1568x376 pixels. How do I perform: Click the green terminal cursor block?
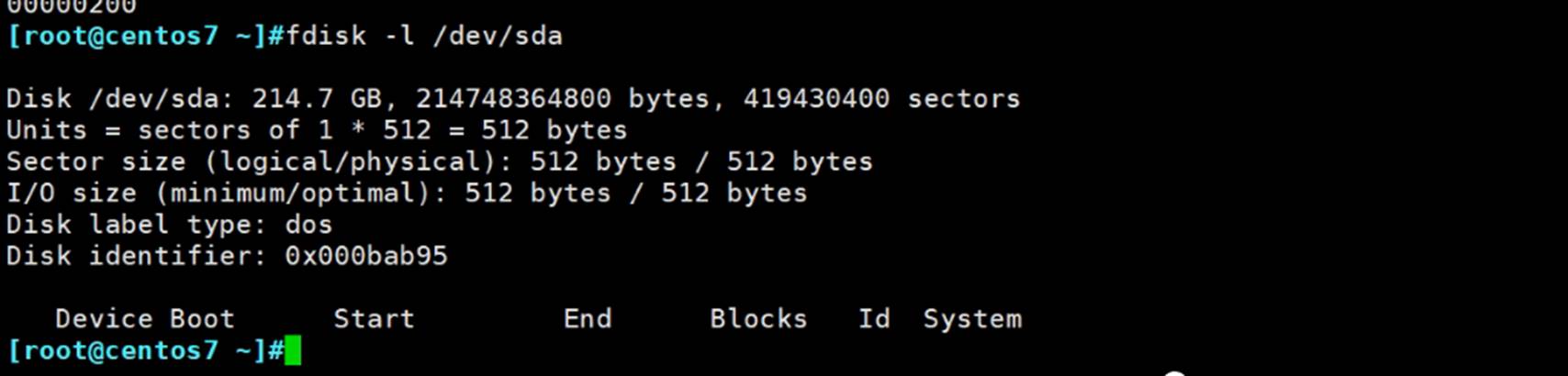pos(293,350)
